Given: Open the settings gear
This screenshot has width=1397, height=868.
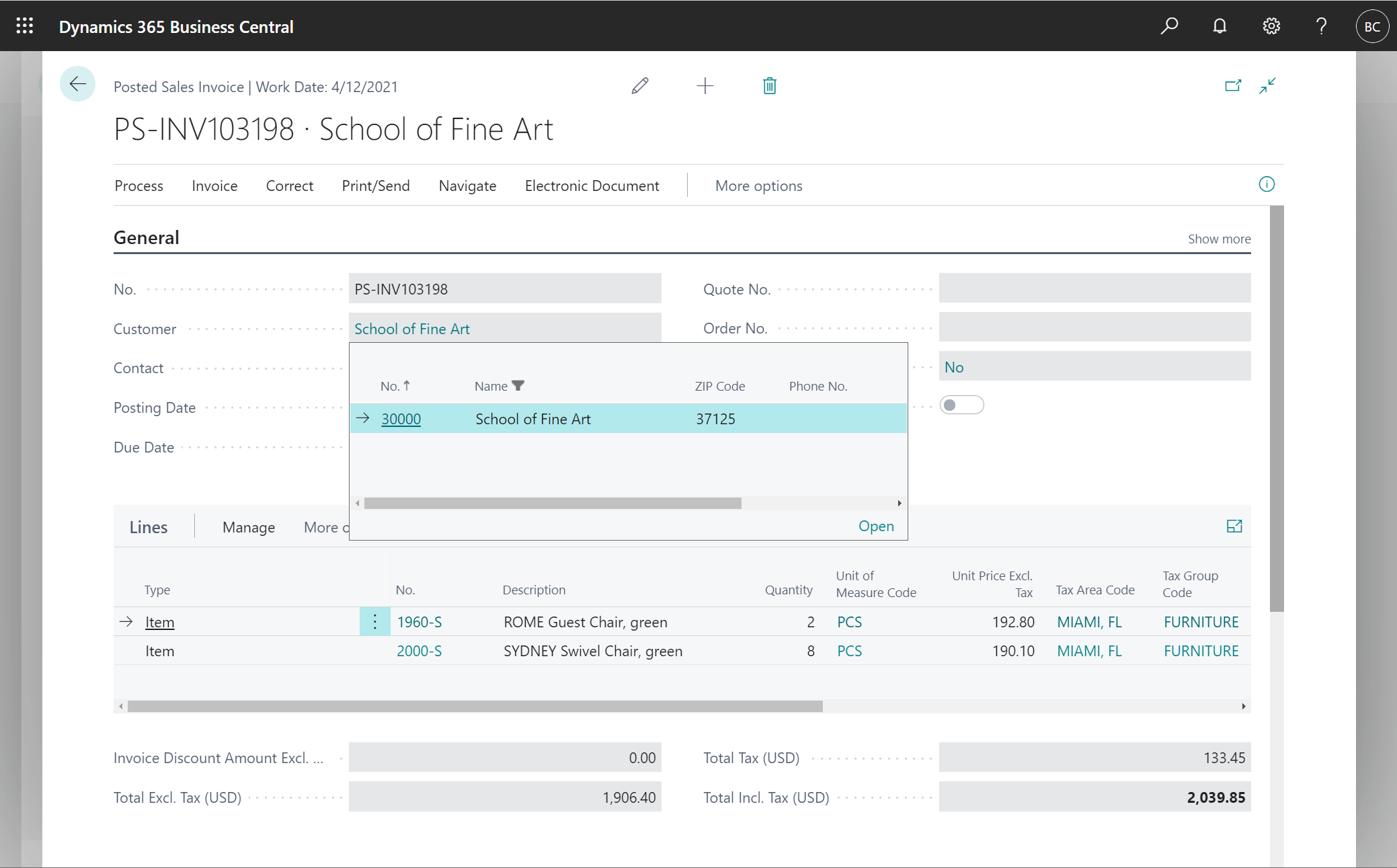Looking at the screenshot, I should [1271, 26].
